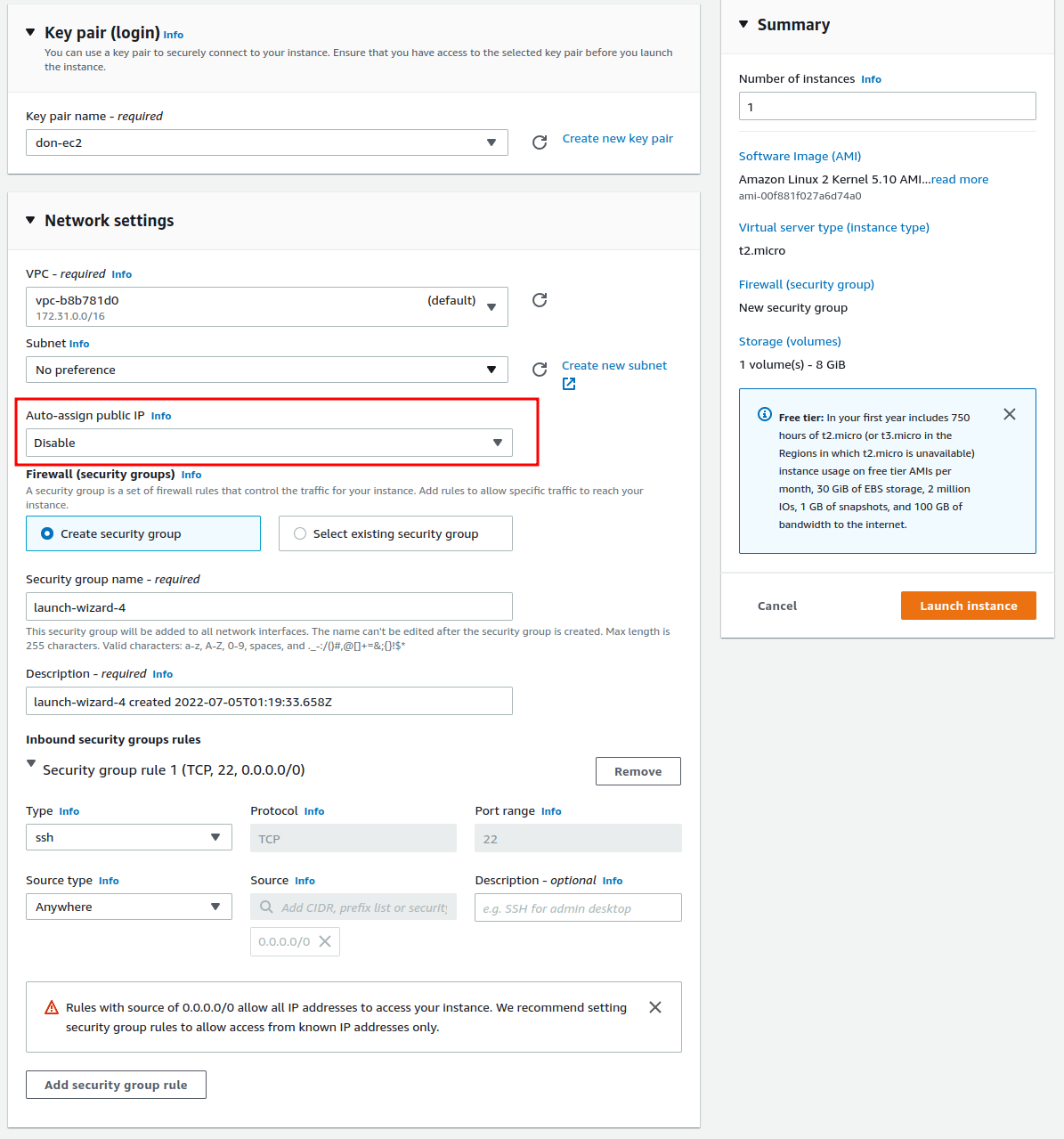Viewport: 1064px width, 1139px height.
Task: Click the Create new key pair link
Action: coord(617,139)
